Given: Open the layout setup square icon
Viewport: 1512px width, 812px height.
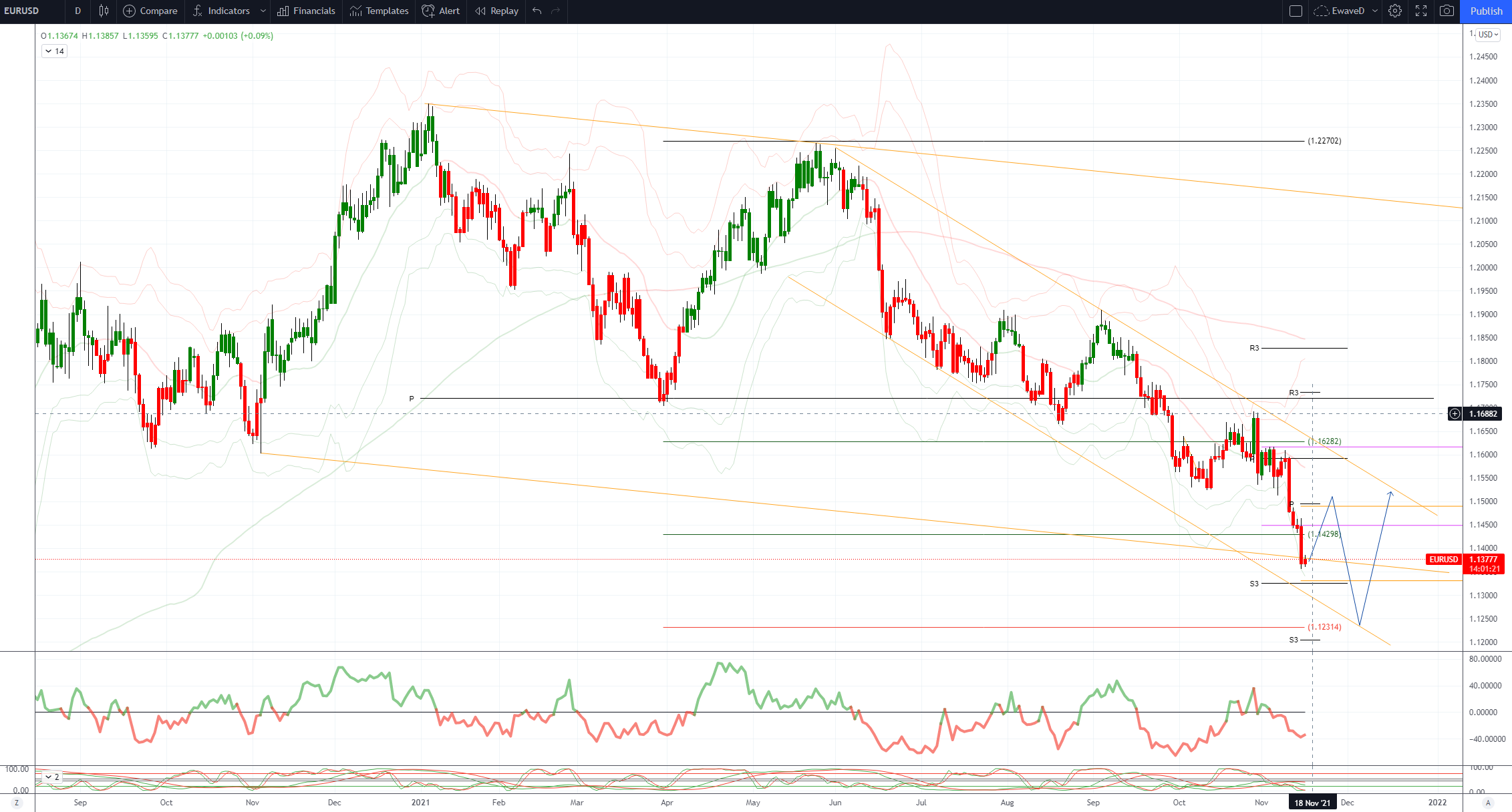Looking at the screenshot, I should (1296, 11).
